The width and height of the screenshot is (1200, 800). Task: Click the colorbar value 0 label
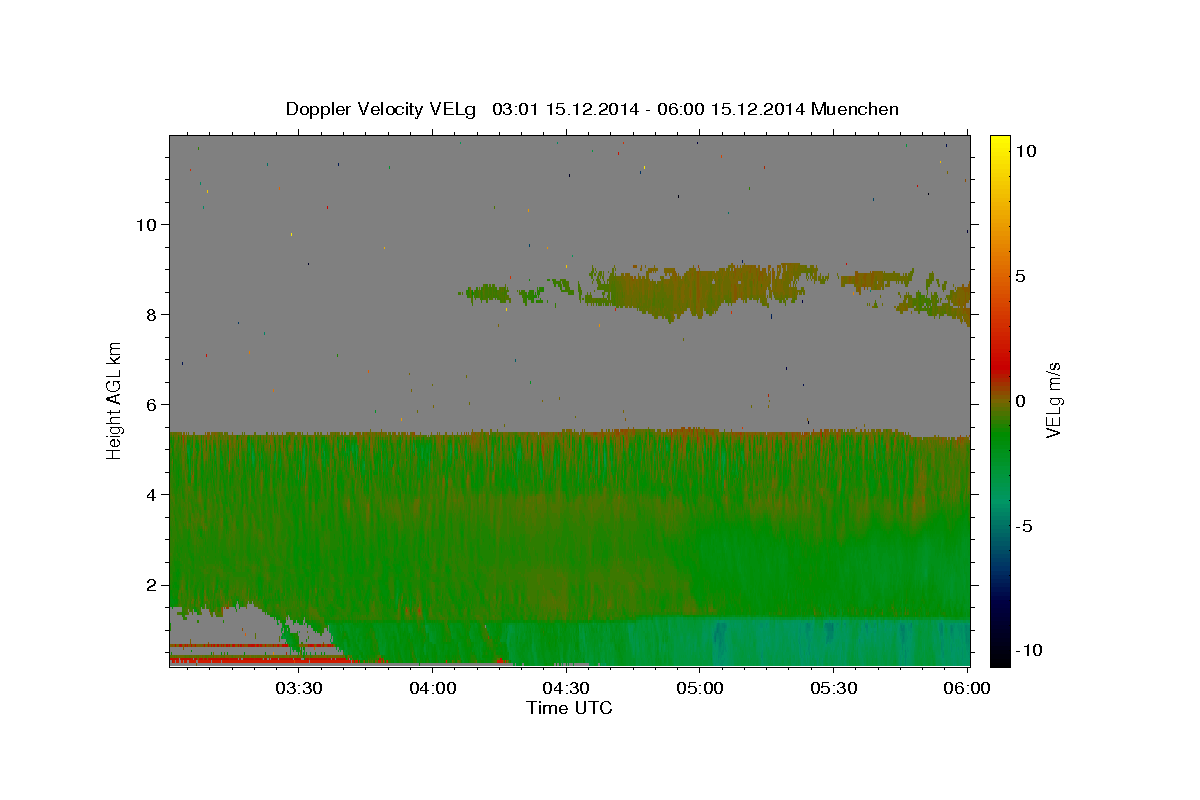[1020, 401]
